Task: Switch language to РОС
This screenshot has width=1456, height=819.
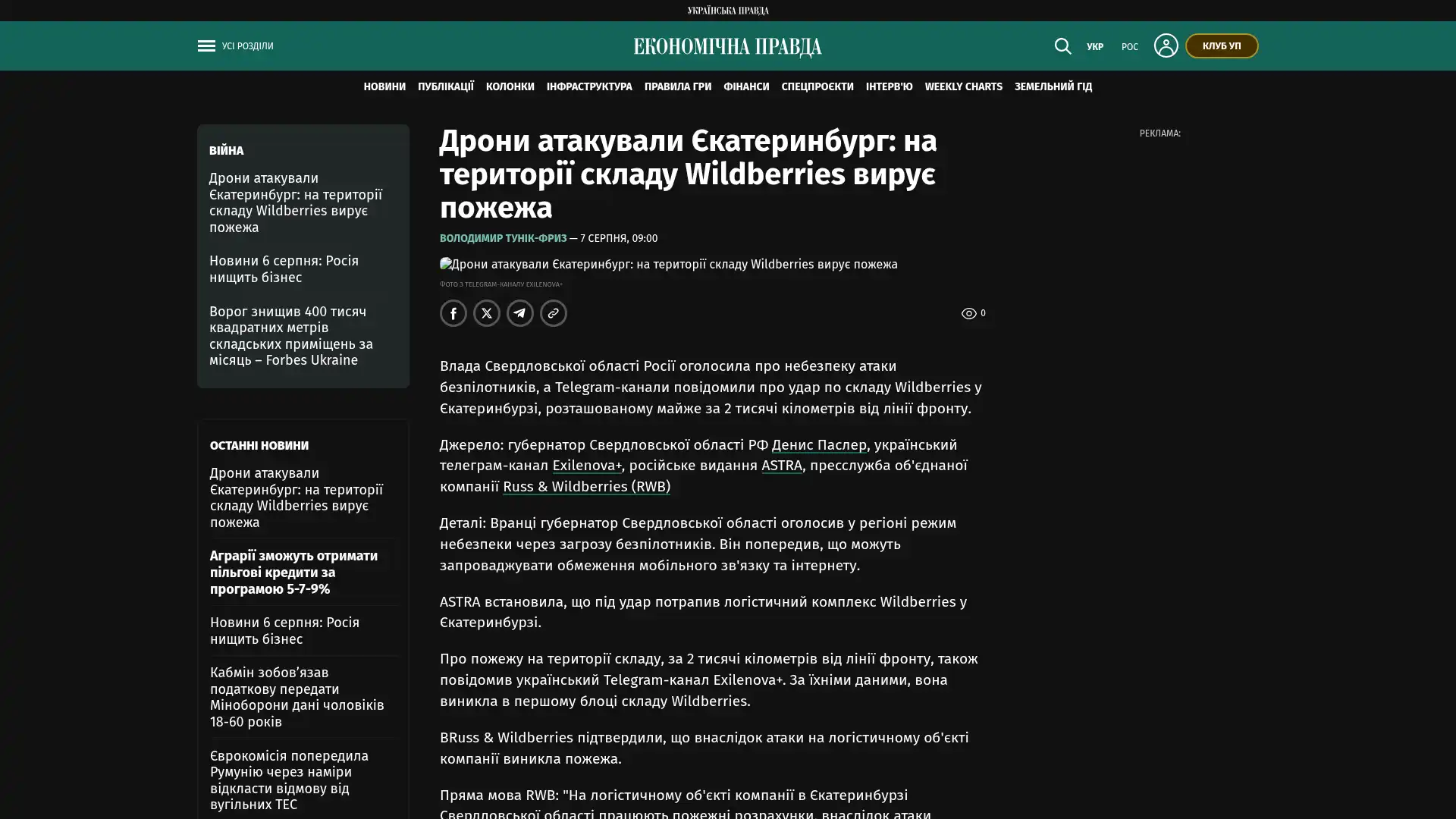Action: point(1130,47)
